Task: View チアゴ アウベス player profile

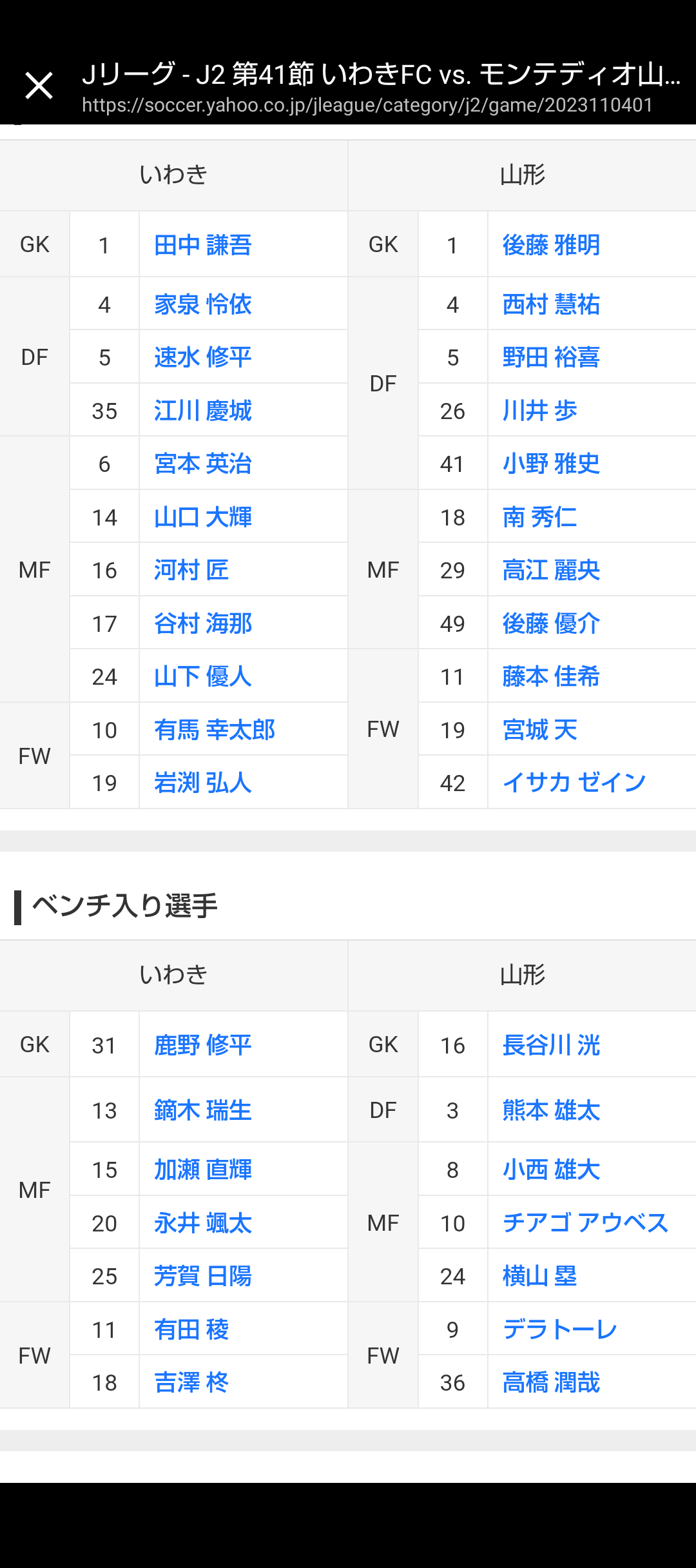Action: point(585,1223)
